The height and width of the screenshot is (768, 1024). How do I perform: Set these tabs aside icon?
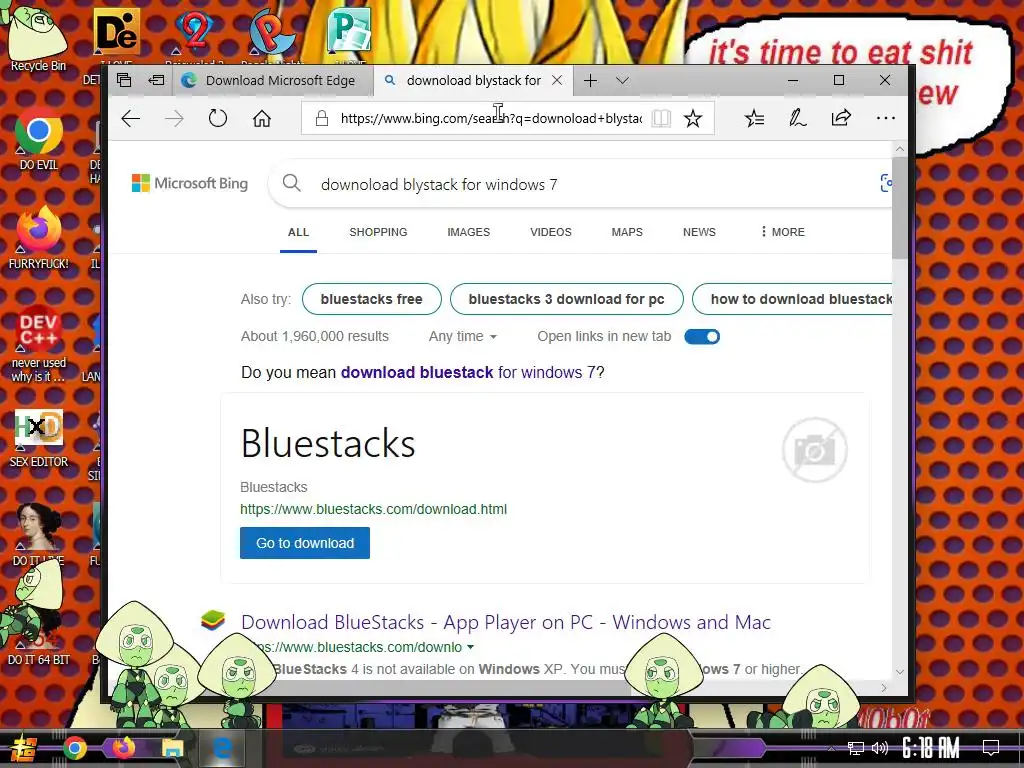(157, 80)
